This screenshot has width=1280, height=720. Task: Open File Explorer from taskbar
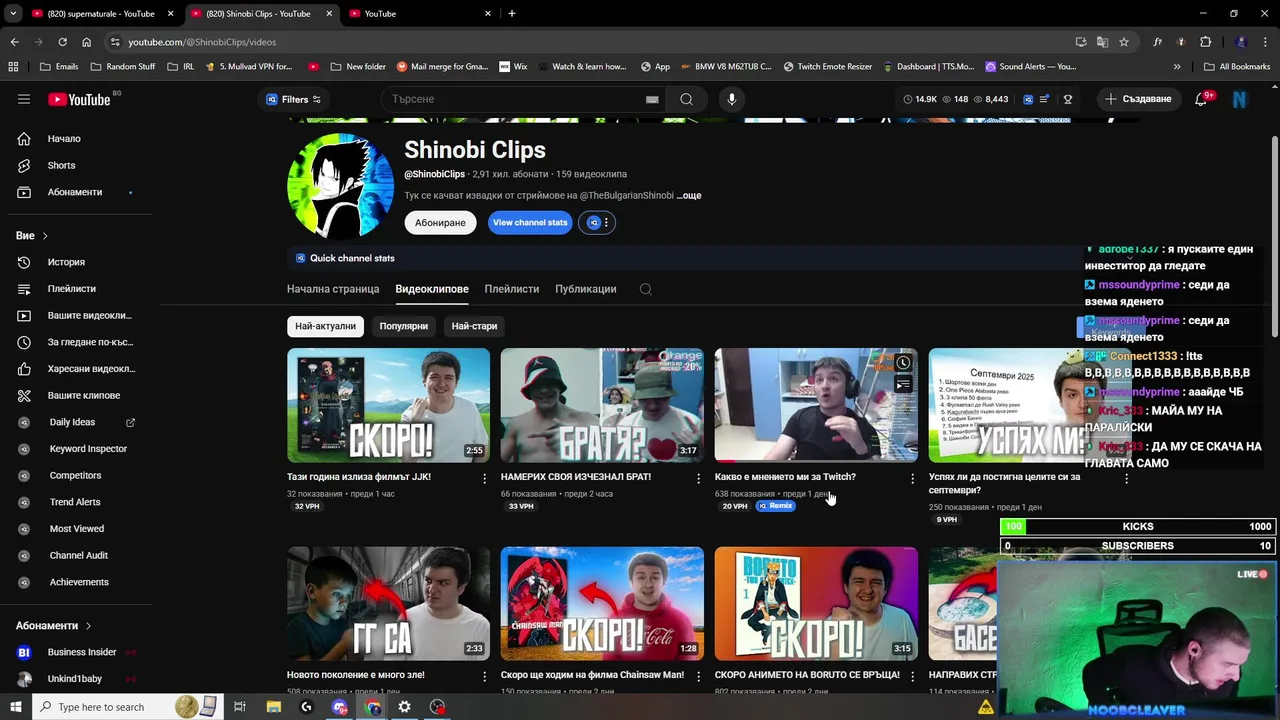(x=273, y=707)
